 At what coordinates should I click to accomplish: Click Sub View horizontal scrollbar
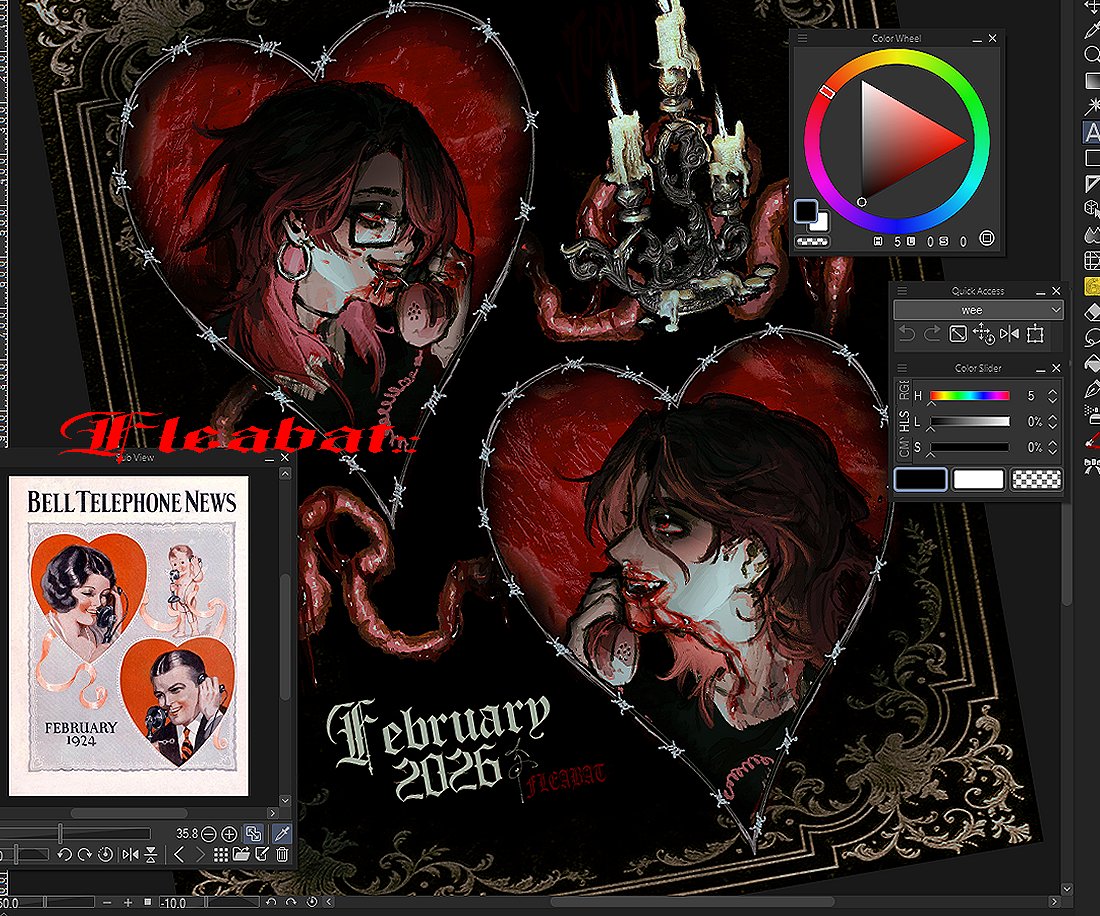(x=129, y=813)
